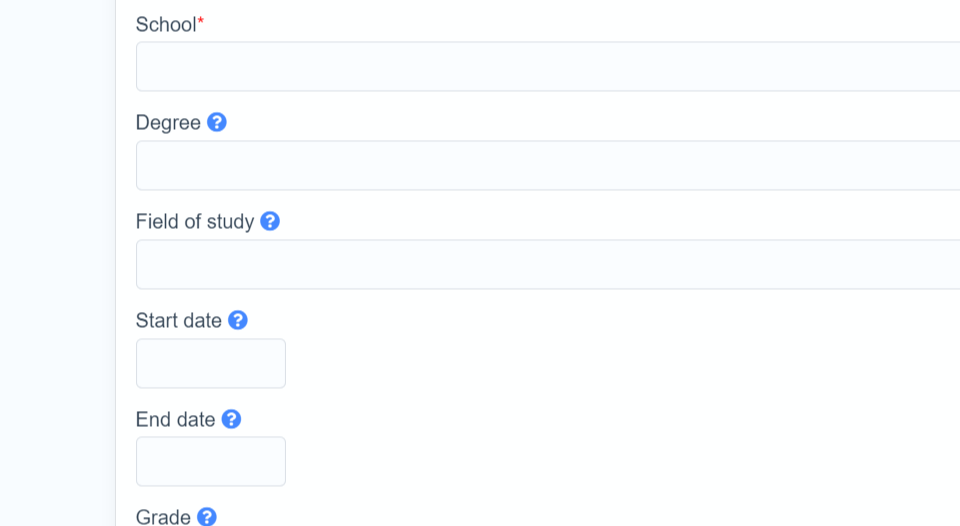
Task: Click the End date label text
Action: pyautogui.click(x=176, y=420)
